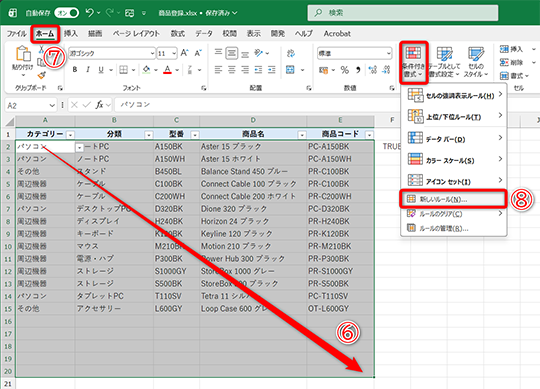The width and height of the screenshot is (540, 389).
Task: Select cell Aster 15 ホワイト
Action: pyautogui.click(x=253, y=159)
